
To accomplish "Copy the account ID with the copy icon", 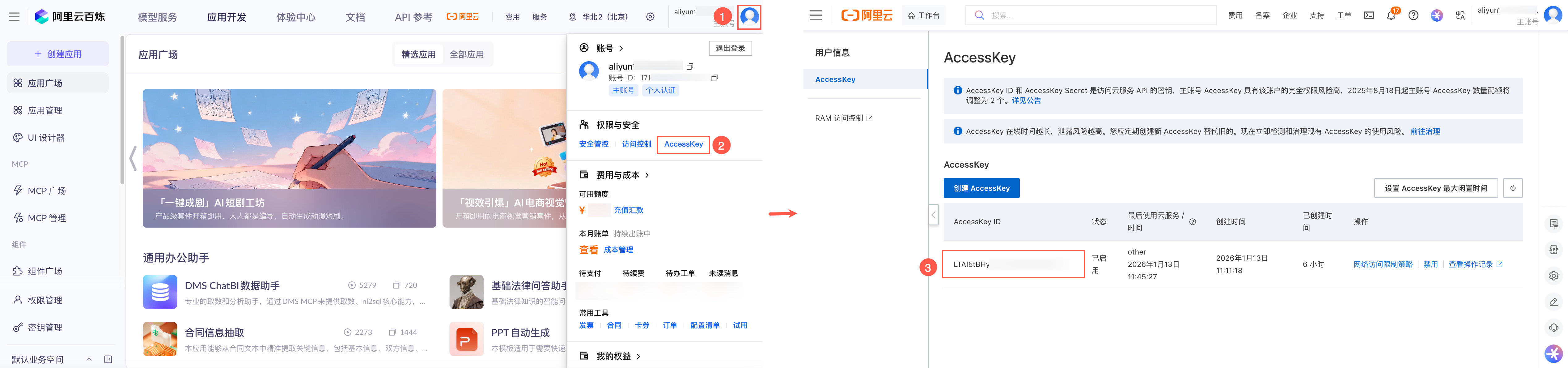I will coord(714,78).
